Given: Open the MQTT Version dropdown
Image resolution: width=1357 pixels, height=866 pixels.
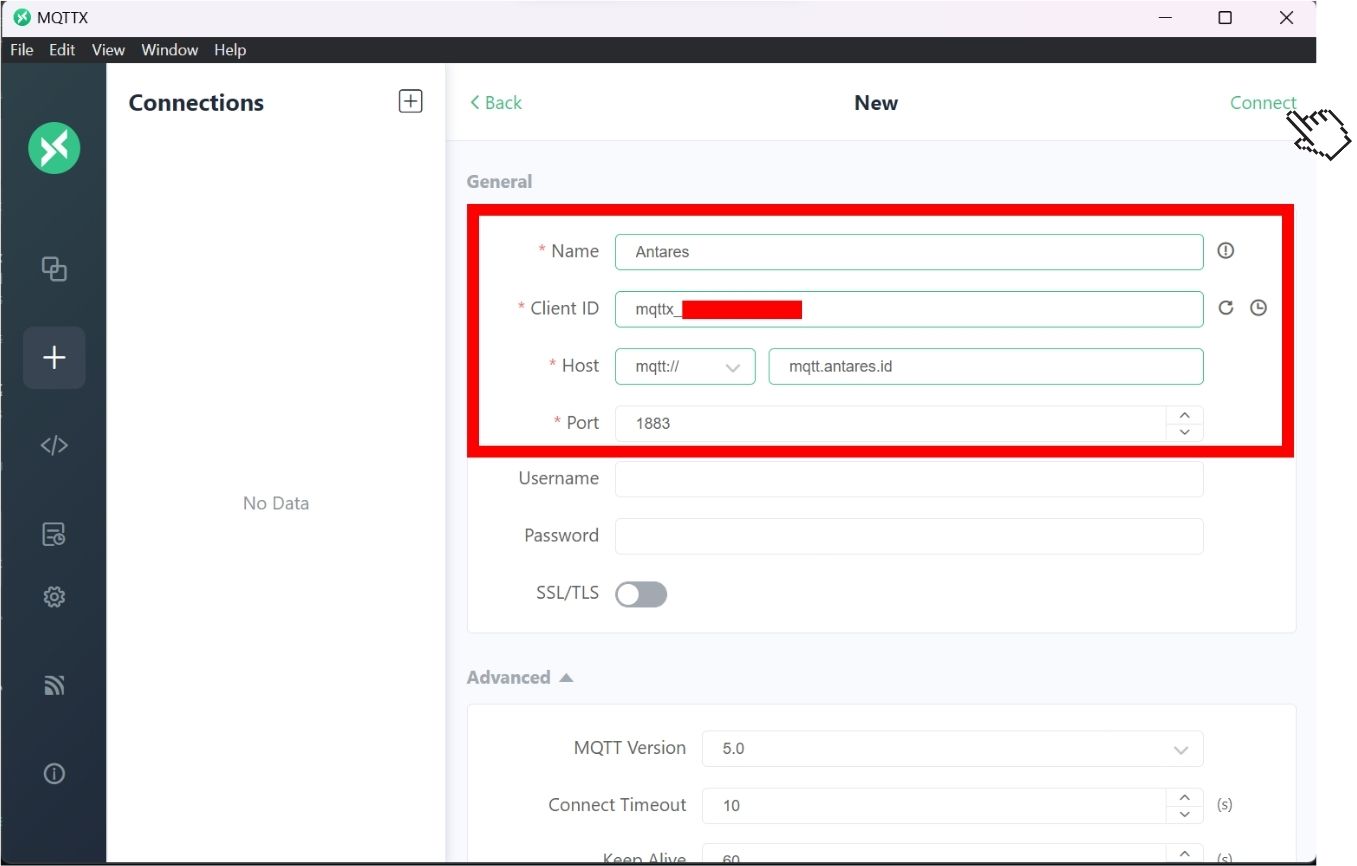Looking at the screenshot, I should tap(952, 748).
